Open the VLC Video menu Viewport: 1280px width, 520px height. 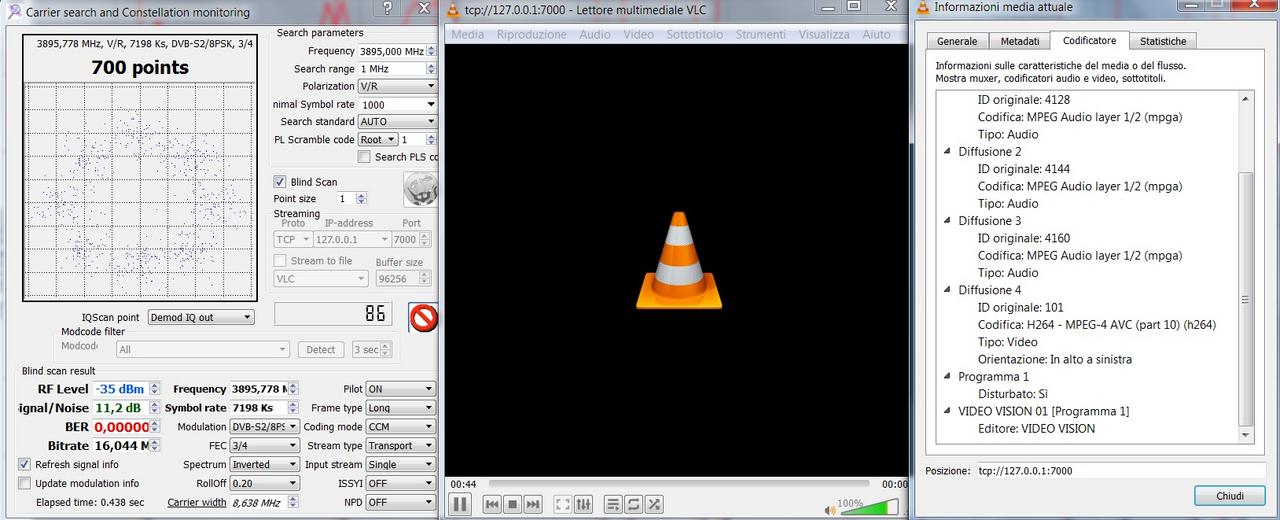[x=638, y=34]
